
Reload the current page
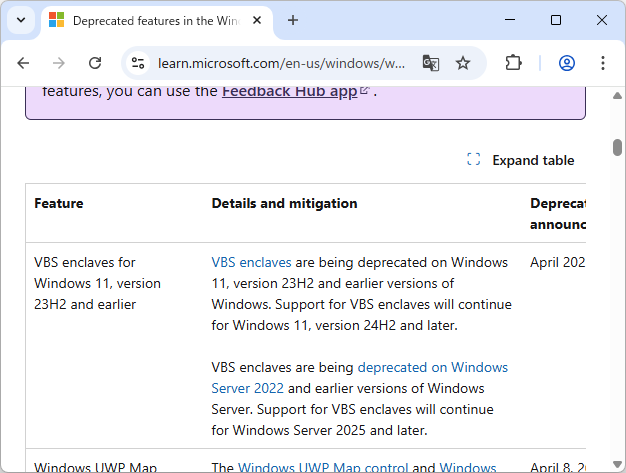click(95, 63)
